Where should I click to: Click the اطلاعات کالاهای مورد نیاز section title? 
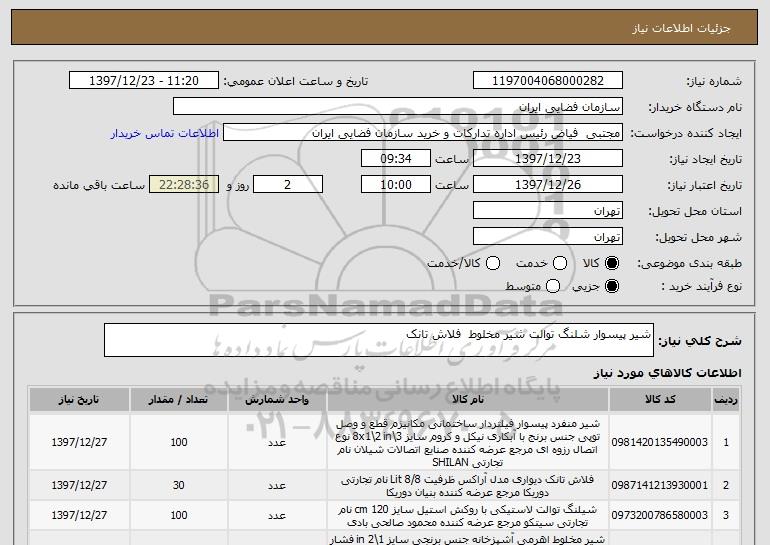pos(667,373)
